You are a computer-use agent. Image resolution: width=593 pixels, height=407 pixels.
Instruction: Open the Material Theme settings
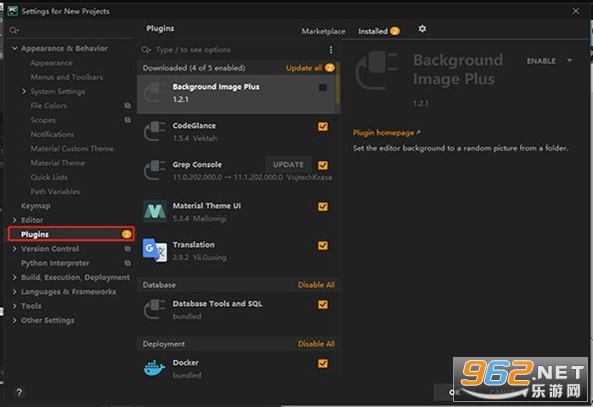(57, 163)
